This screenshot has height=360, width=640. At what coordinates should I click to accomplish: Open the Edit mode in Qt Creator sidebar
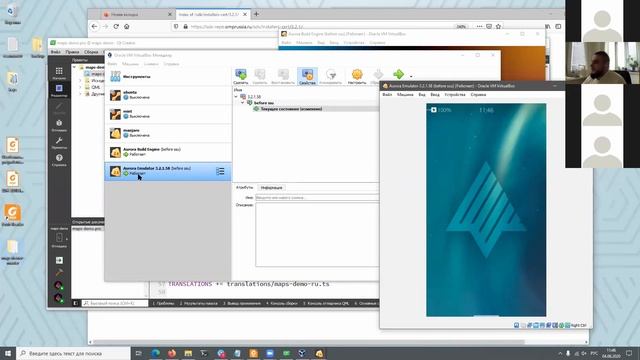[59, 90]
